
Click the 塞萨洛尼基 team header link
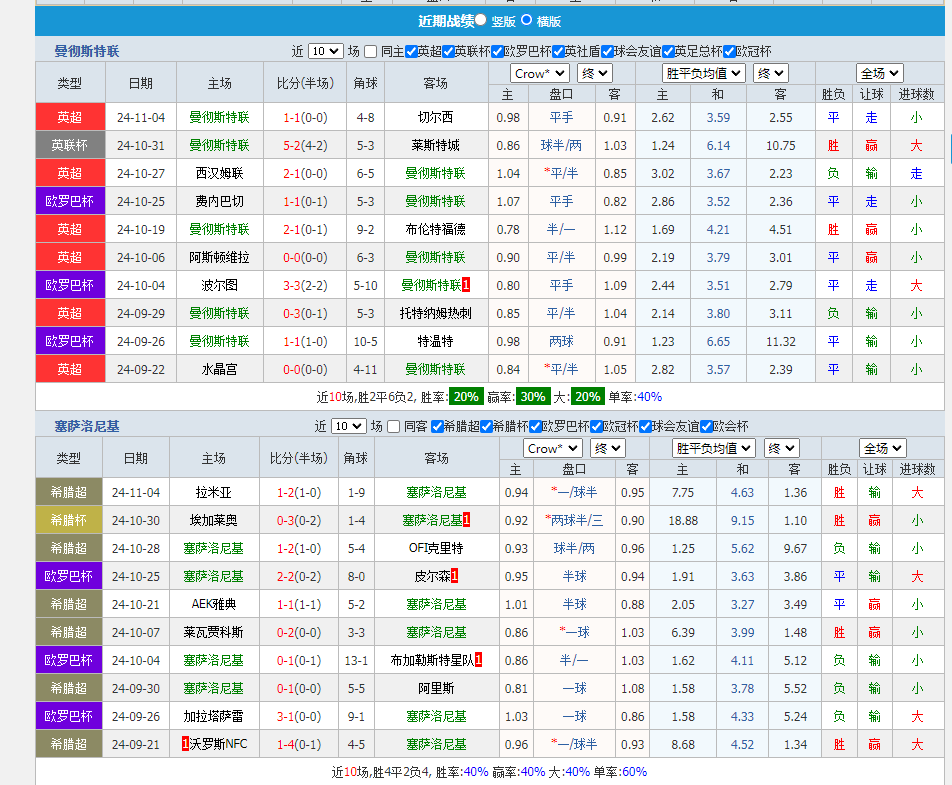point(88,427)
